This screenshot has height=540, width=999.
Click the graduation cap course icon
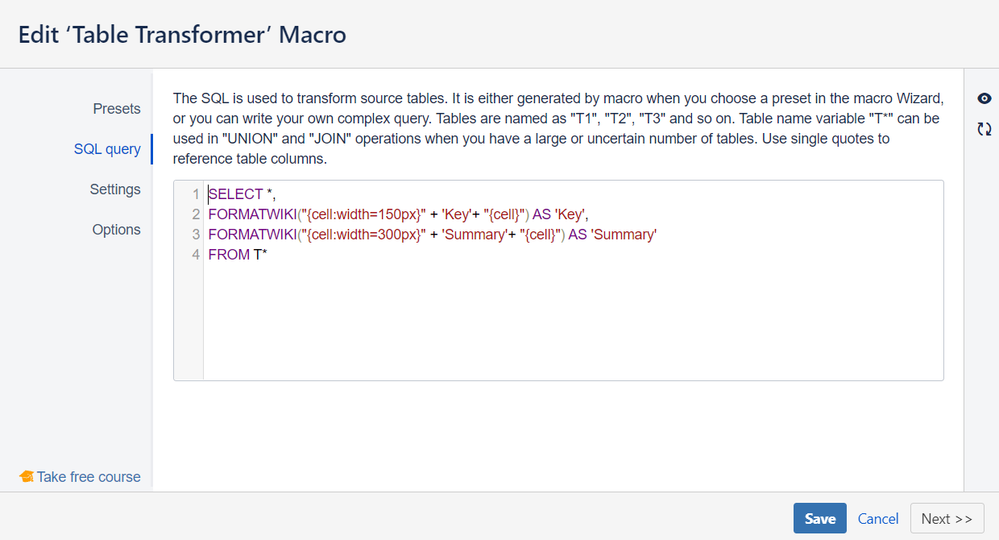pos(27,477)
